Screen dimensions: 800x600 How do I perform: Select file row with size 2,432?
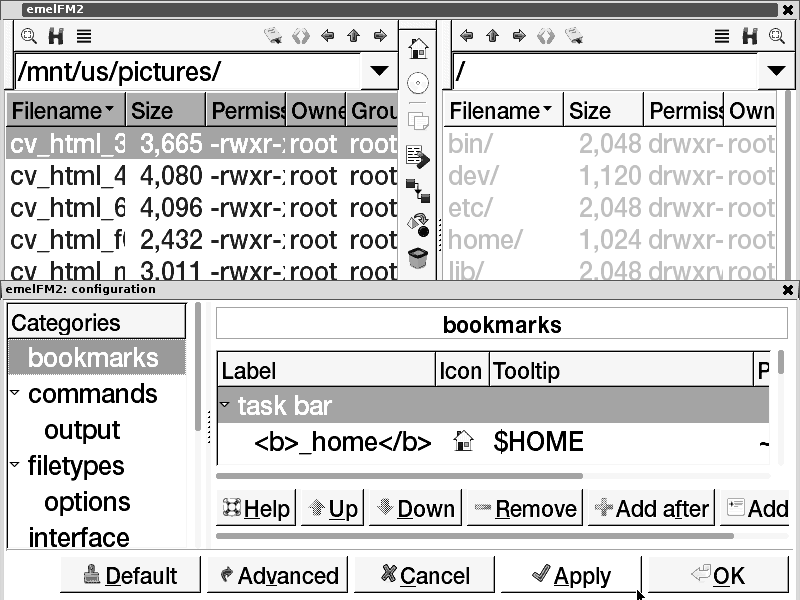click(x=202, y=240)
